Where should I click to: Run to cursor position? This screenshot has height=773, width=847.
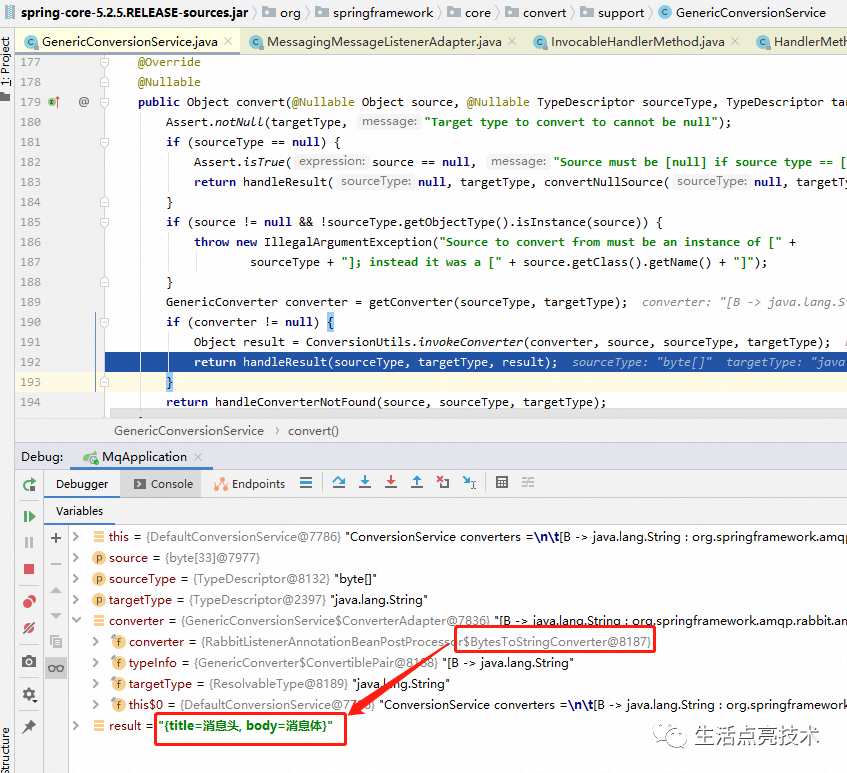[469, 482]
